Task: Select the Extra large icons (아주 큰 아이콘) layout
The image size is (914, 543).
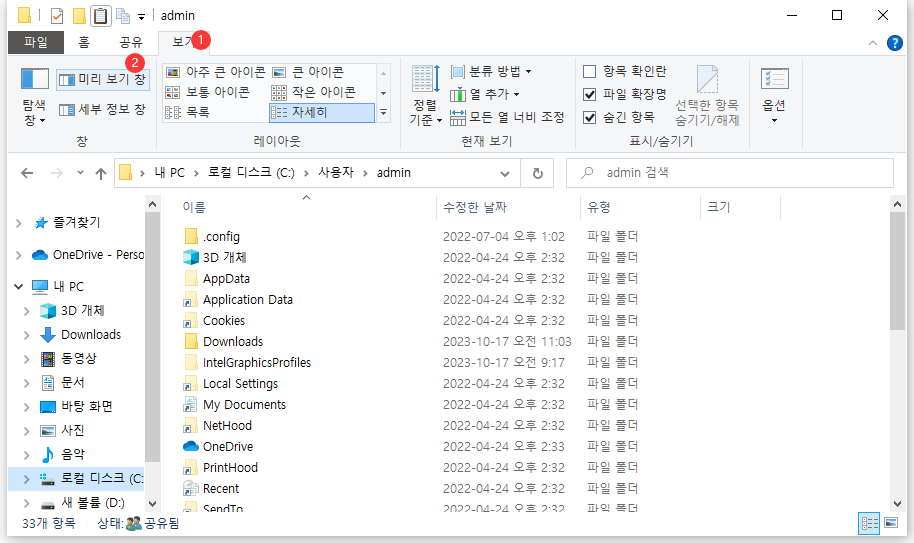Action: point(216,72)
